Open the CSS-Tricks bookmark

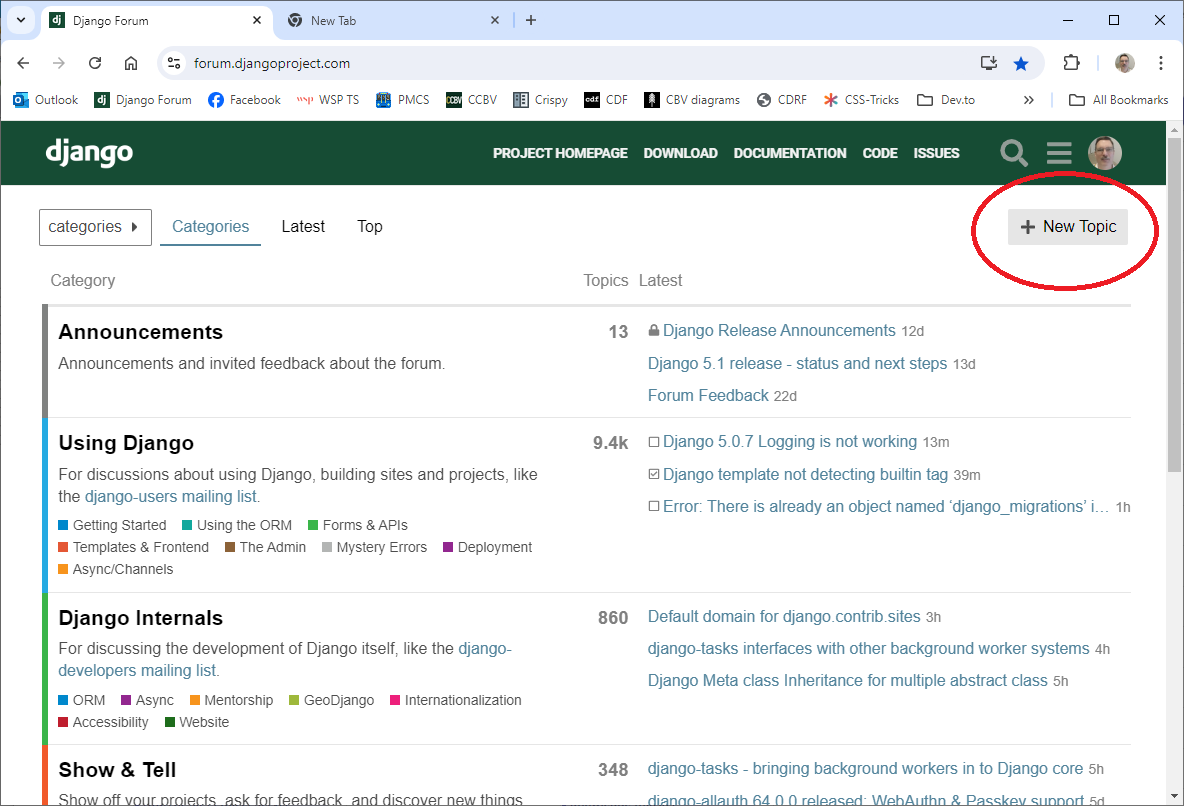tap(861, 100)
